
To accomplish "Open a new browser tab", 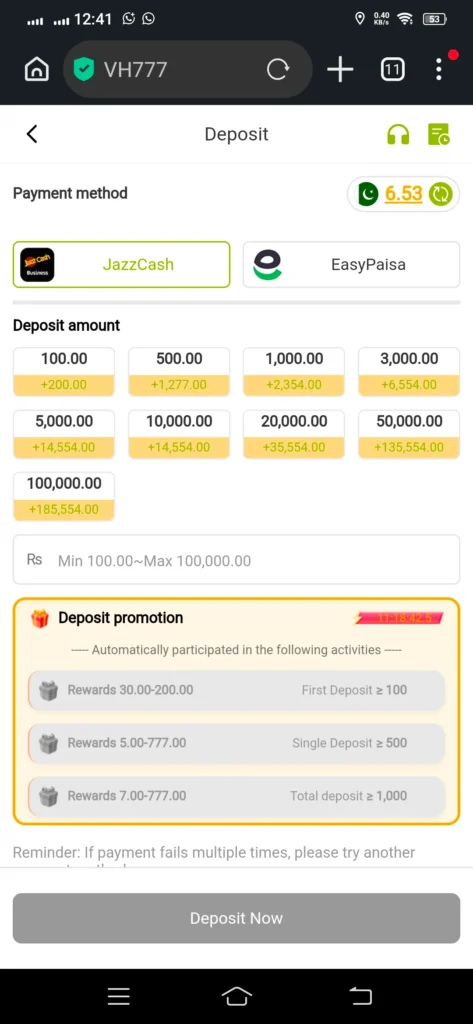I will pyautogui.click(x=340, y=69).
